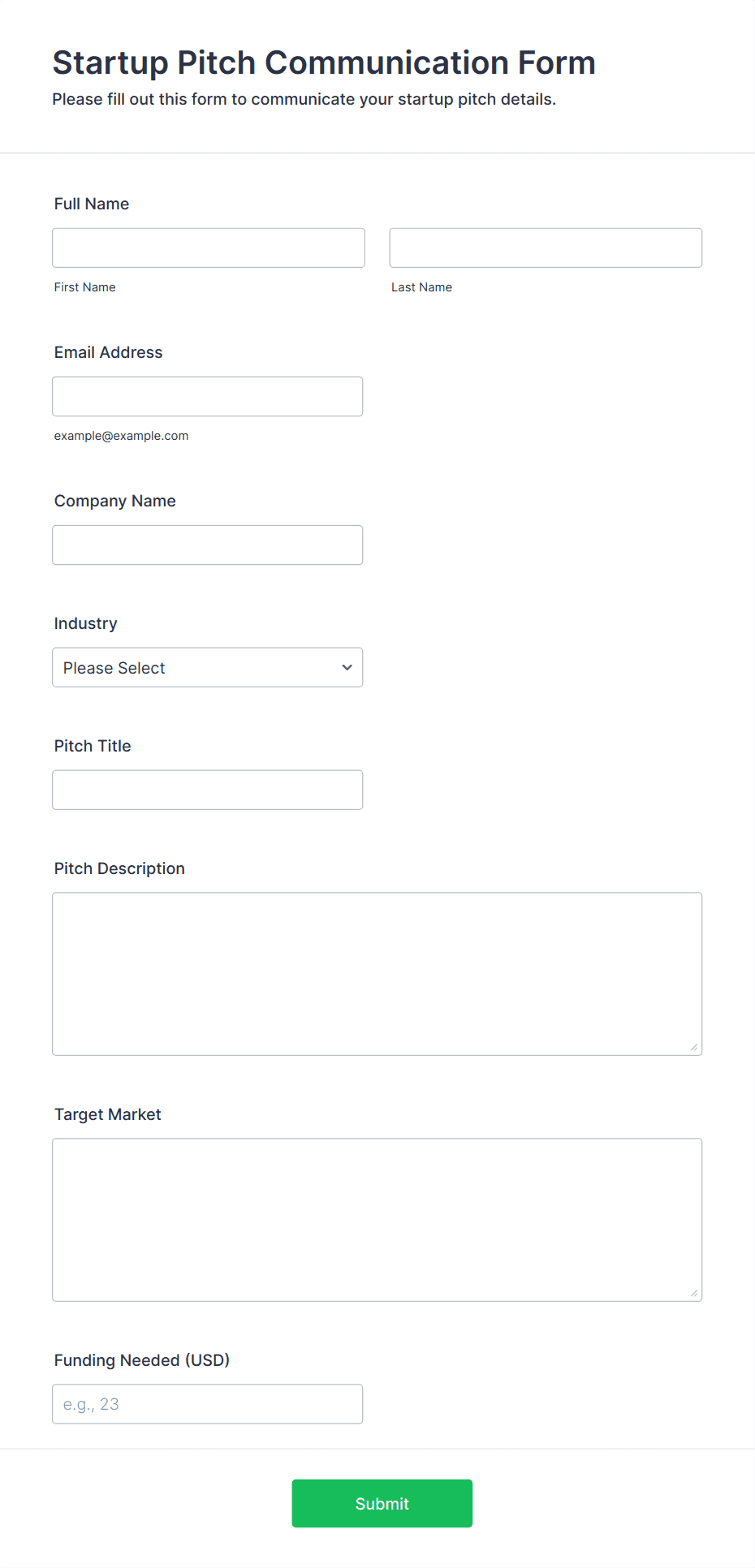This screenshot has width=755, height=1568.
Task: Click the 'Pitch Description' label
Action: [119, 868]
